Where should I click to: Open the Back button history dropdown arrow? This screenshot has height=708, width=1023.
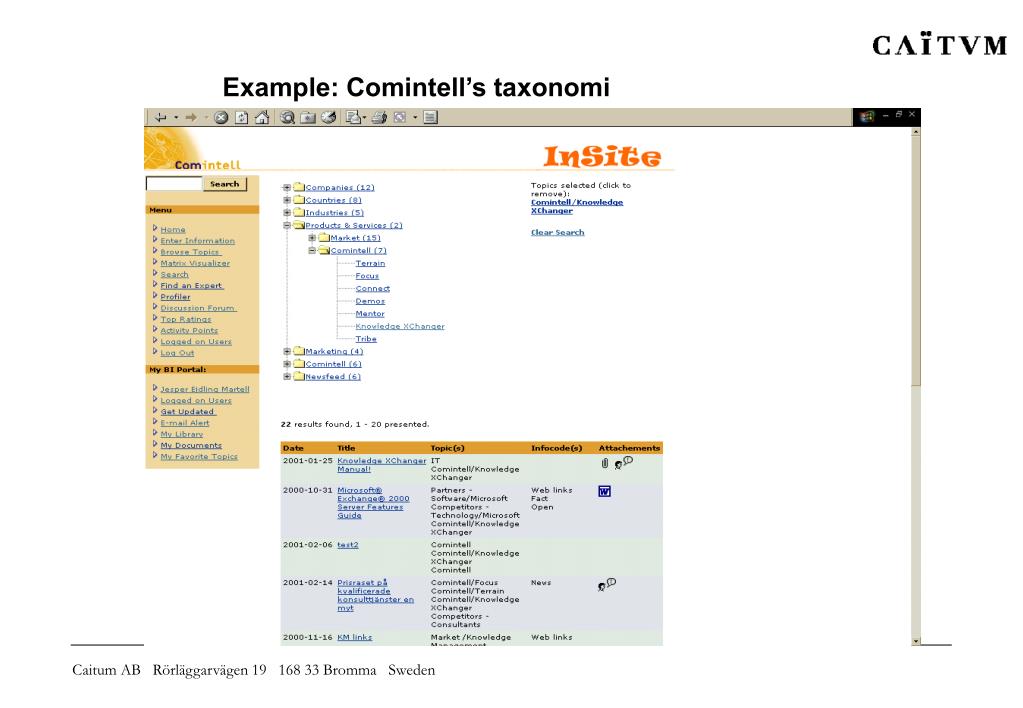[176, 117]
